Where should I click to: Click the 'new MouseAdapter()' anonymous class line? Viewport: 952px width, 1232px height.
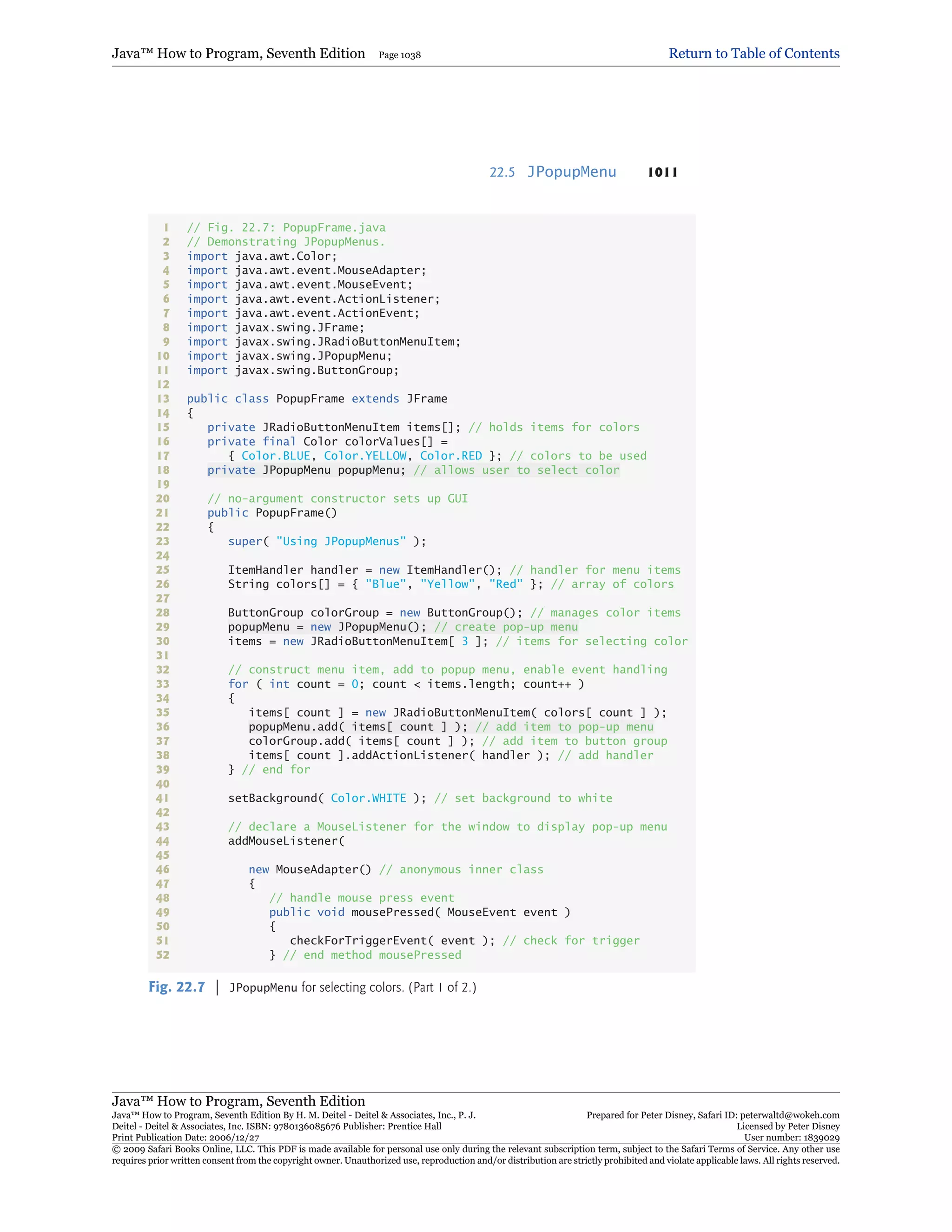click(310, 869)
